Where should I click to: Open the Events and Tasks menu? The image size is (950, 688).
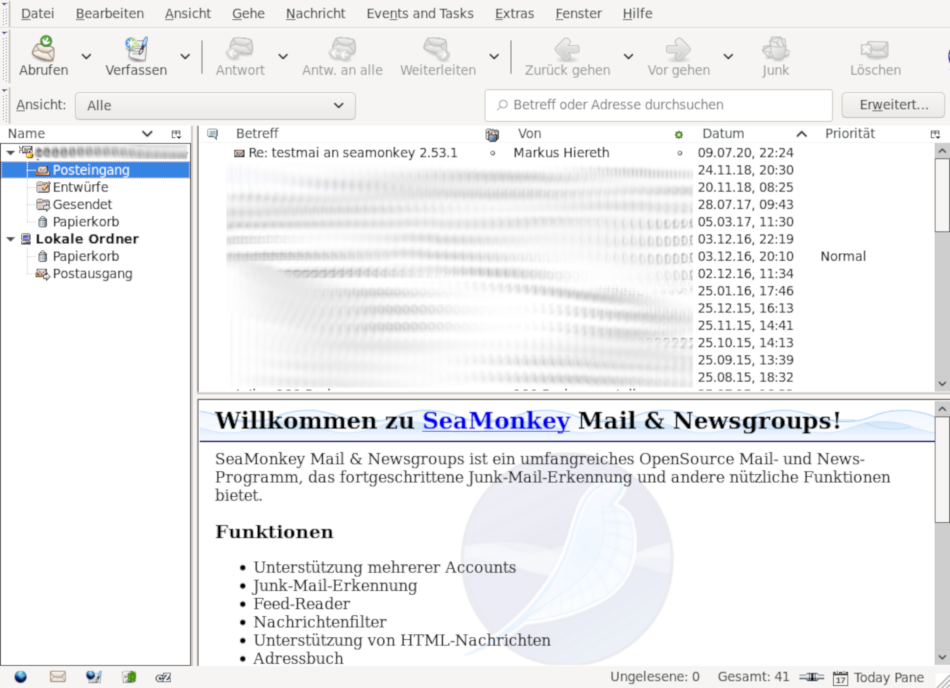point(420,13)
